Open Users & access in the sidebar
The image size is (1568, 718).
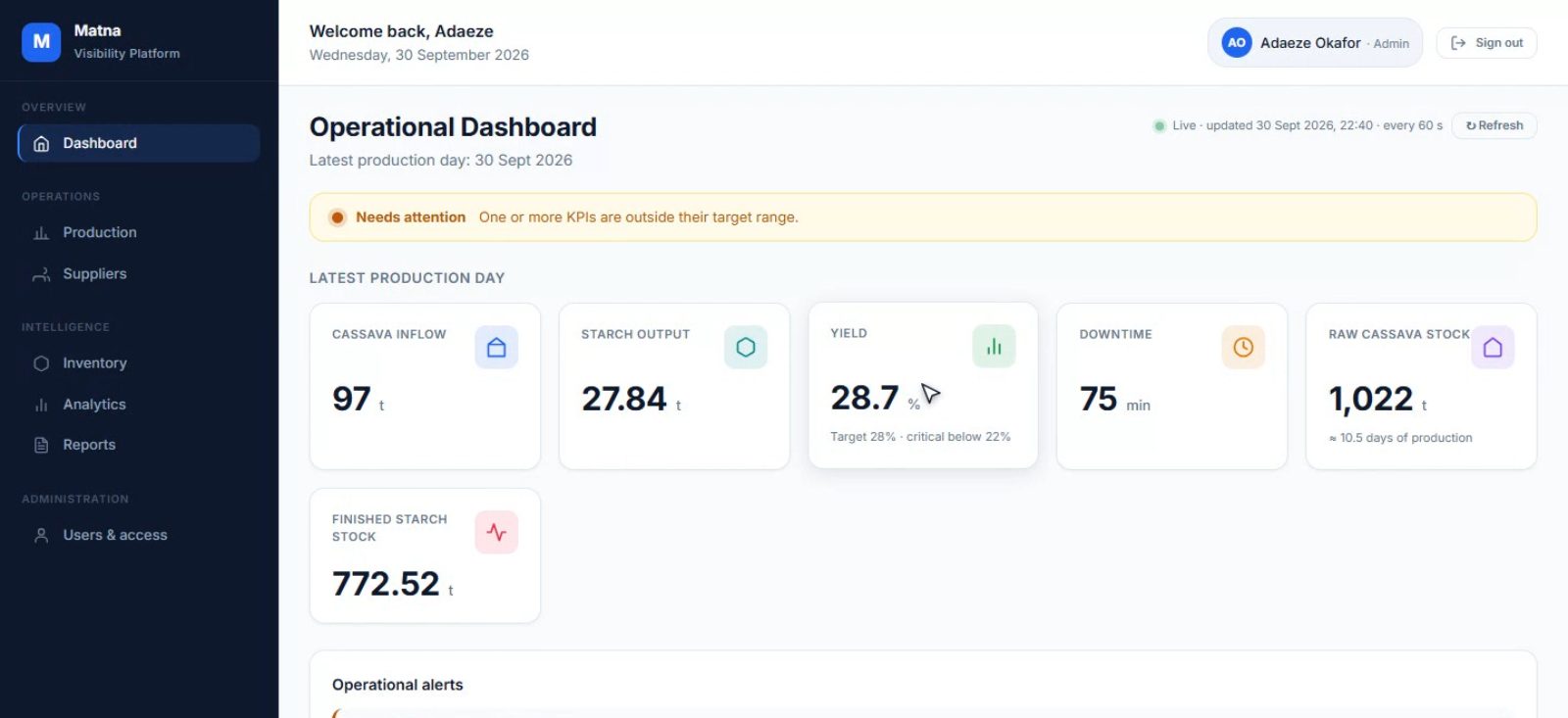(x=139, y=535)
